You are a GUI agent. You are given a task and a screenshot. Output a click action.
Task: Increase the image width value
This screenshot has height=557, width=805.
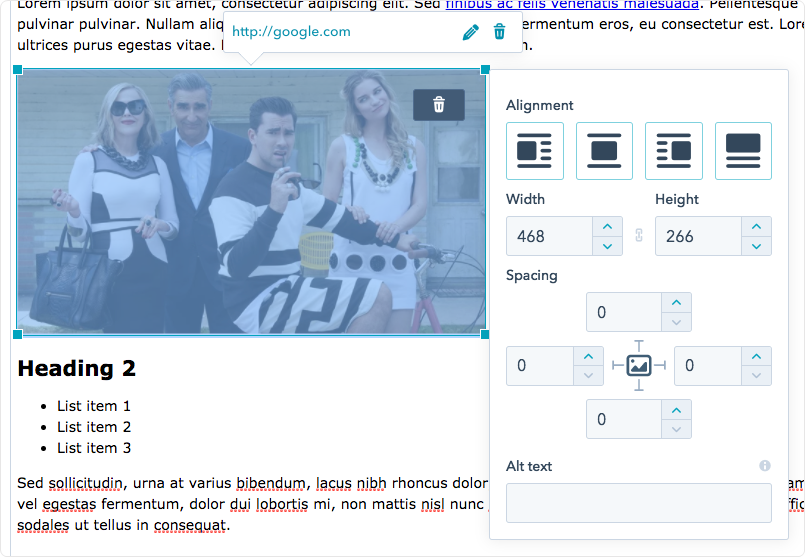click(x=608, y=227)
